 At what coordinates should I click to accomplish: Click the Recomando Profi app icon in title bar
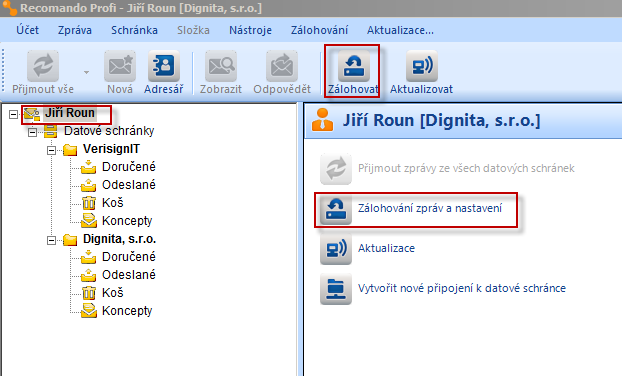[x=9, y=8]
